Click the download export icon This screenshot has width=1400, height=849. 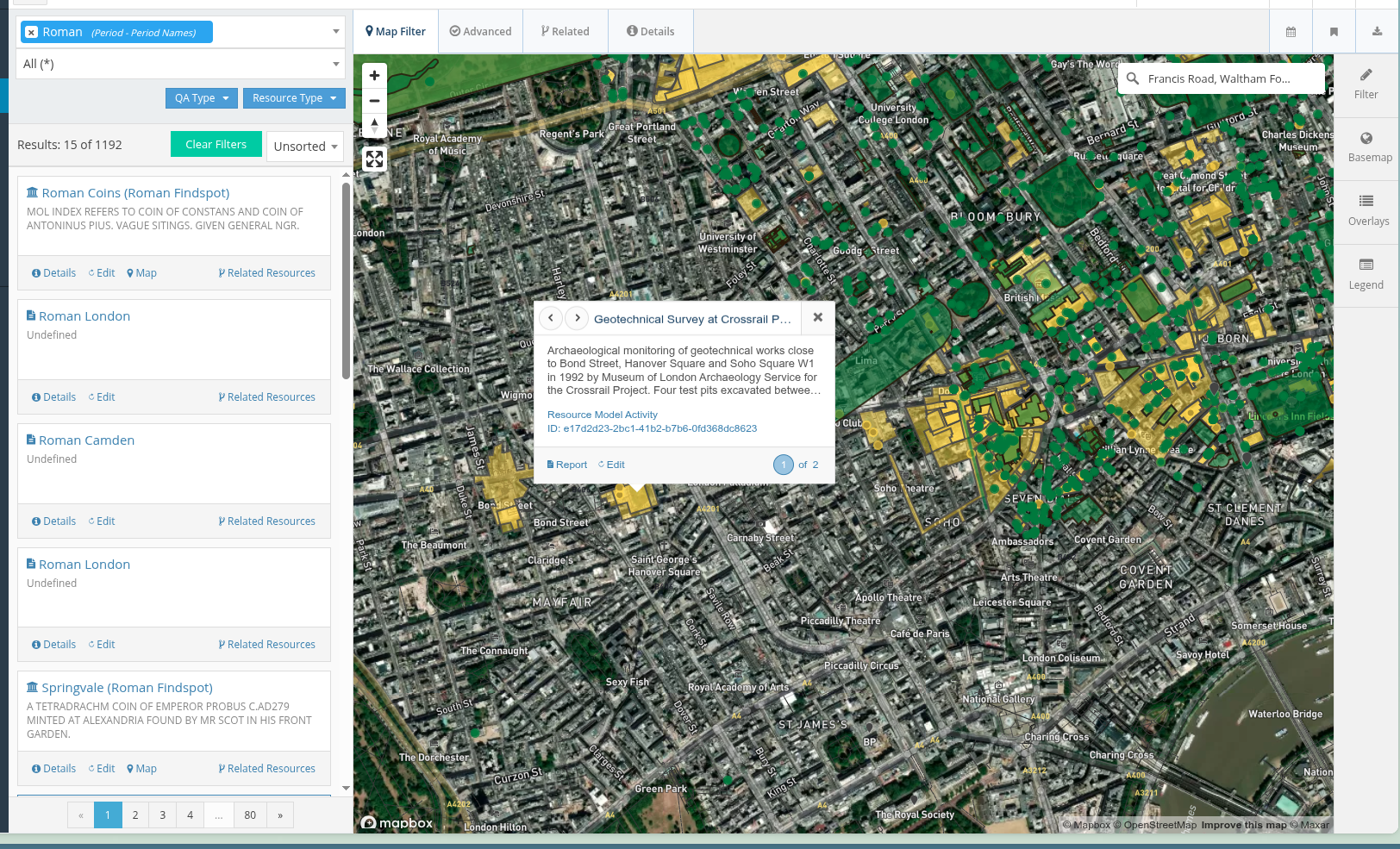(1377, 32)
